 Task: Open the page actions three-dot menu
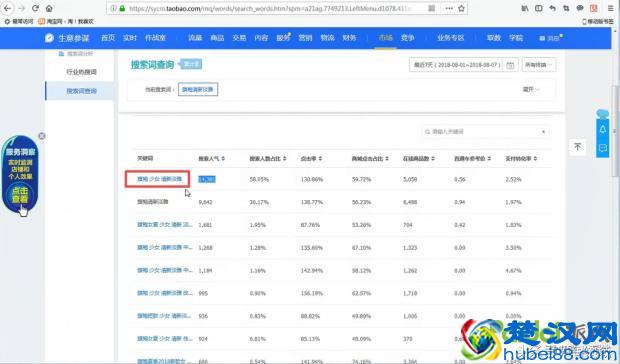click(449, 8)
